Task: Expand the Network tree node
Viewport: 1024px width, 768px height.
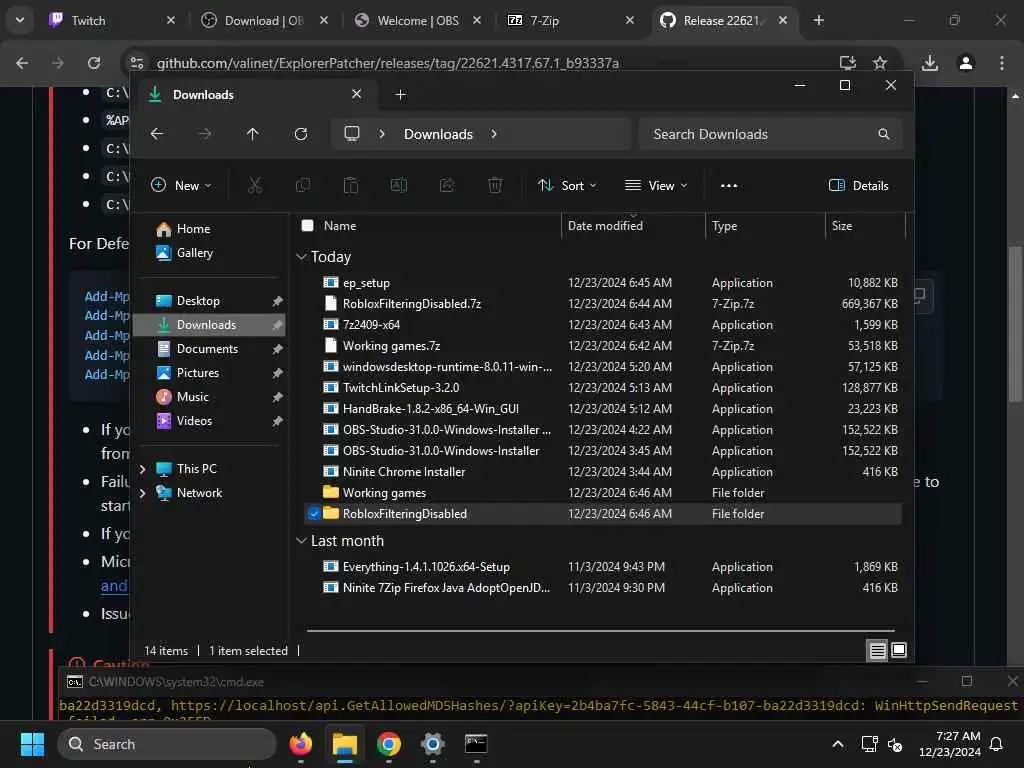Action: (x=142, y=493)
